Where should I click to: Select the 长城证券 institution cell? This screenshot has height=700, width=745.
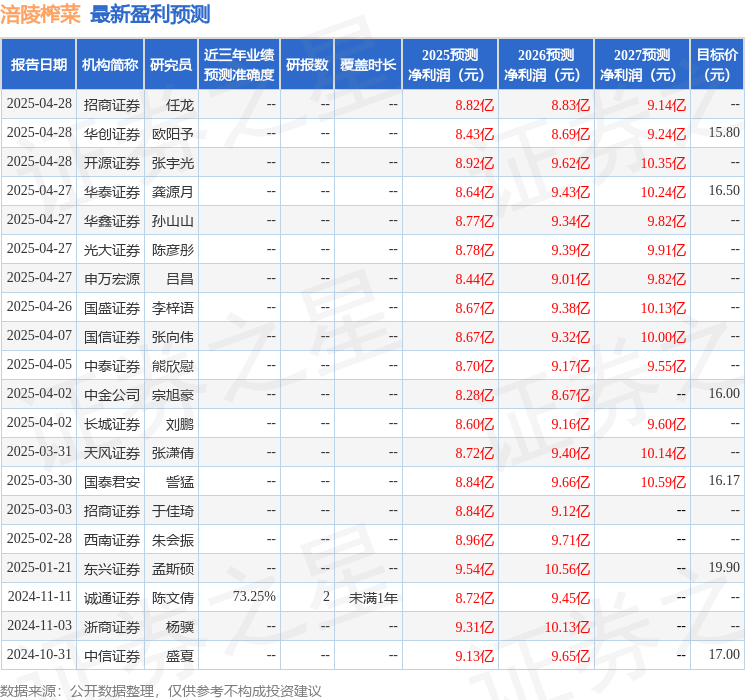click(x=112, y=424)
